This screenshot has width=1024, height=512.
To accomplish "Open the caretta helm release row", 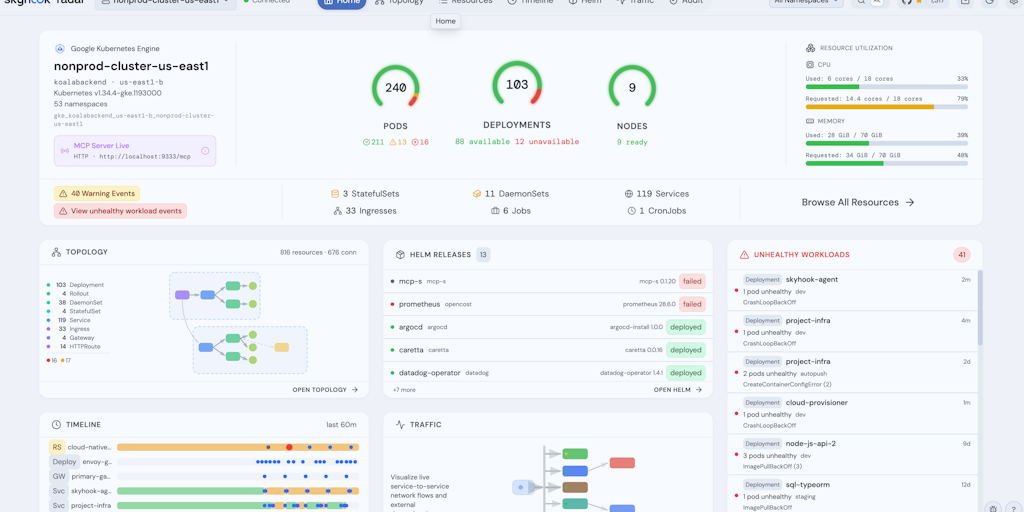I will point(547,350).
